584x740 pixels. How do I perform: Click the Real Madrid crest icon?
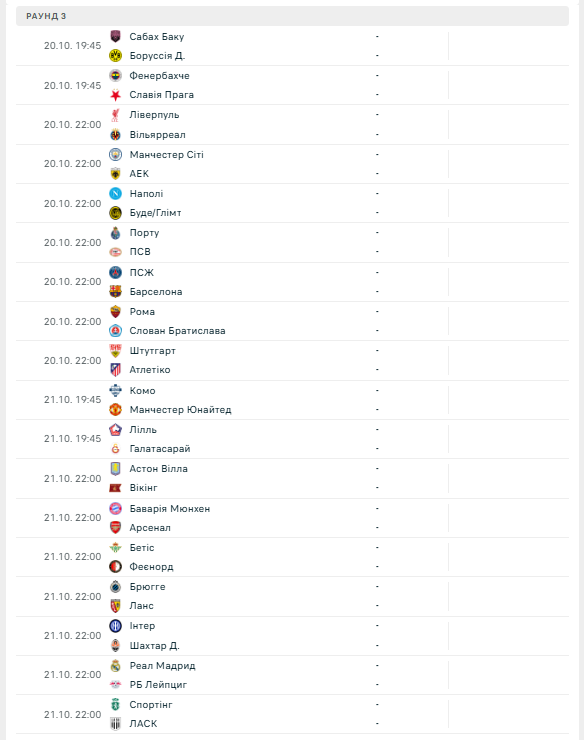point(115,665)
